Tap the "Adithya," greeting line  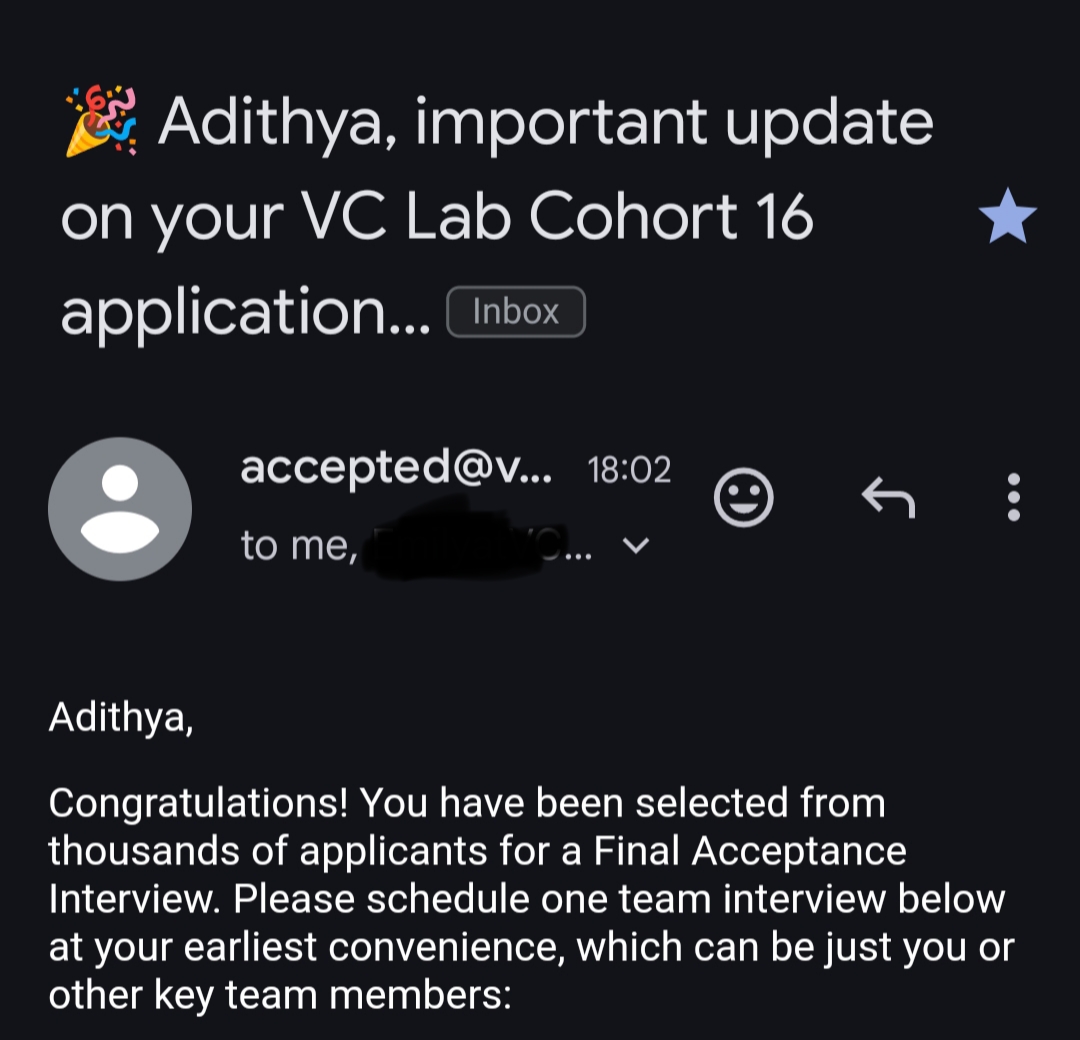click(x=120, y=717)
